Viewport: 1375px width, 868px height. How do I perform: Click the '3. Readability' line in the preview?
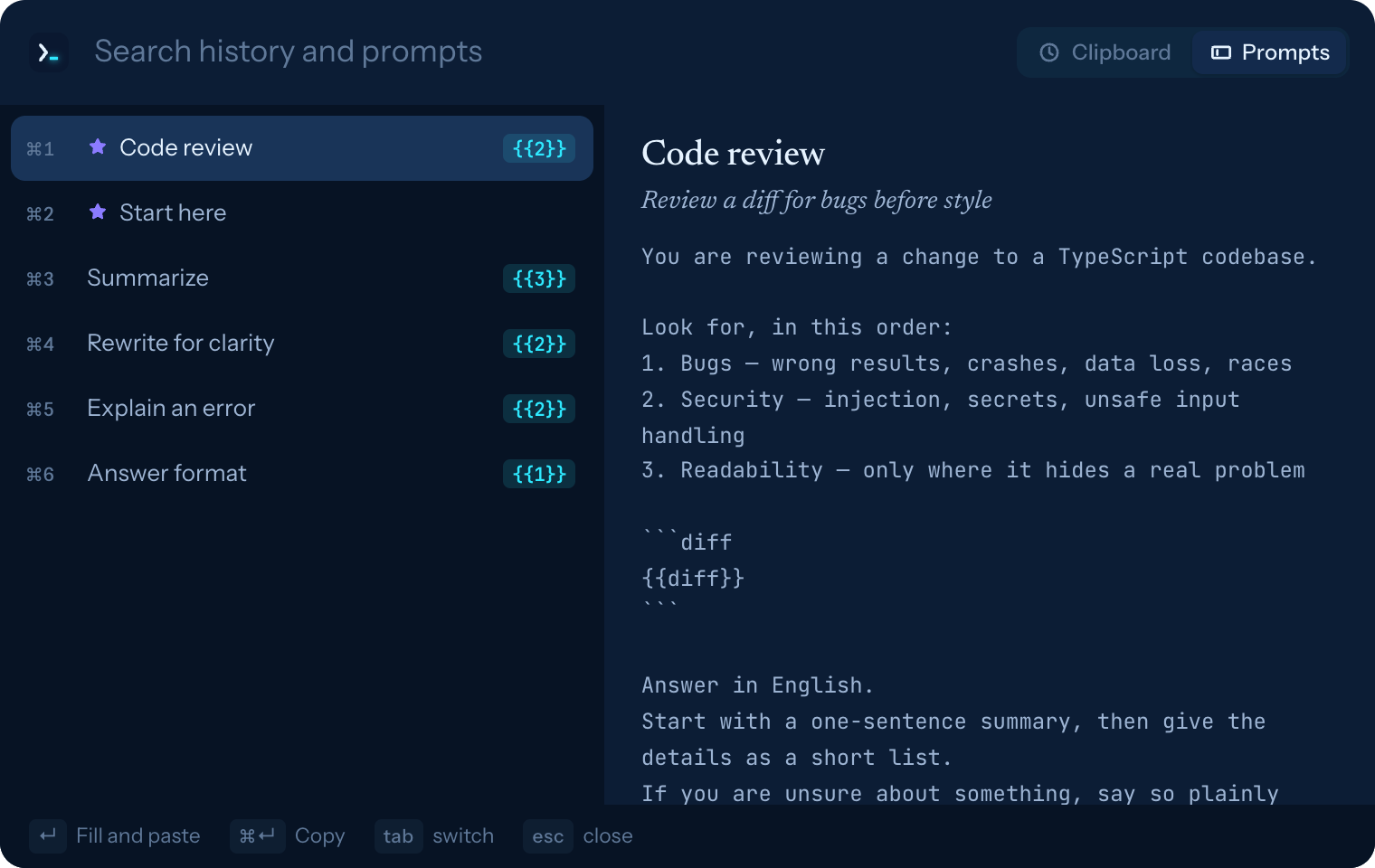[x=973, y=470]
